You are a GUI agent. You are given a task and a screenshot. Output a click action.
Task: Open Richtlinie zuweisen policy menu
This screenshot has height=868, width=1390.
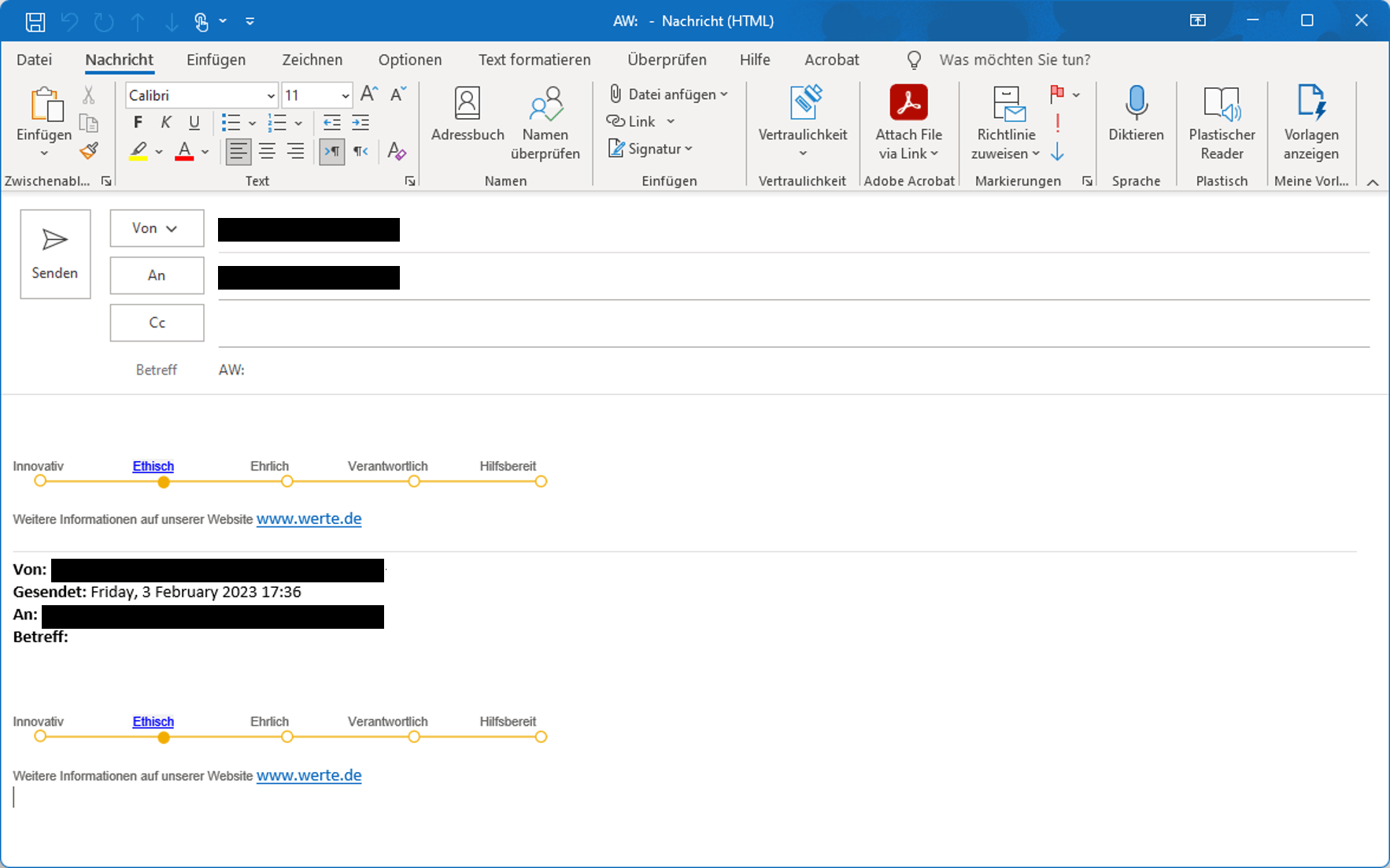point(1007,124)
